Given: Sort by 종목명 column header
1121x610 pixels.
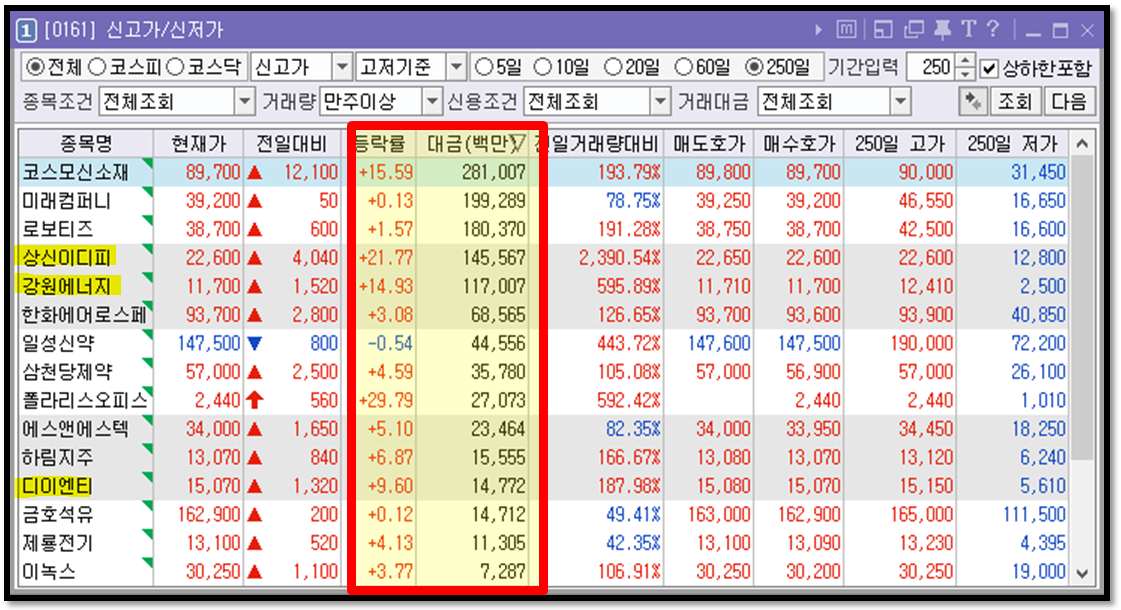Looking at the screenshot, I should coord(86,144).
